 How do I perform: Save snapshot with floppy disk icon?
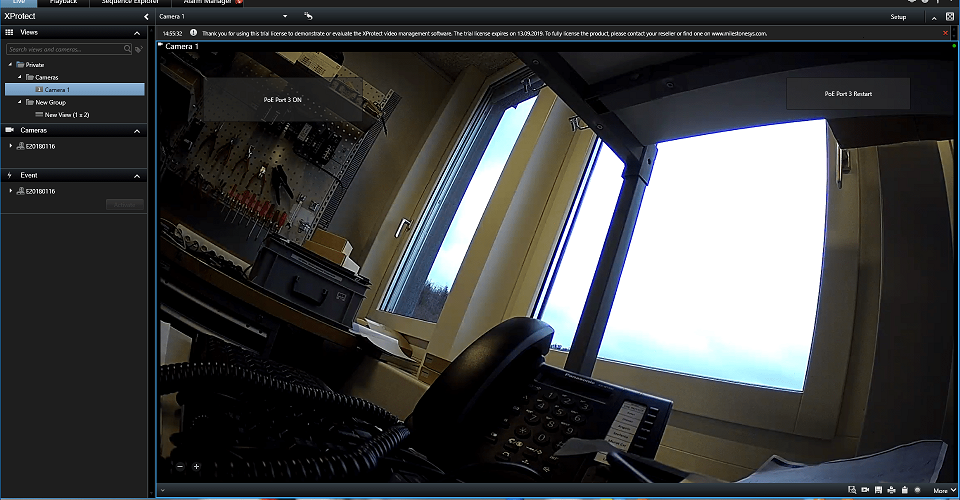coord(879,490)
